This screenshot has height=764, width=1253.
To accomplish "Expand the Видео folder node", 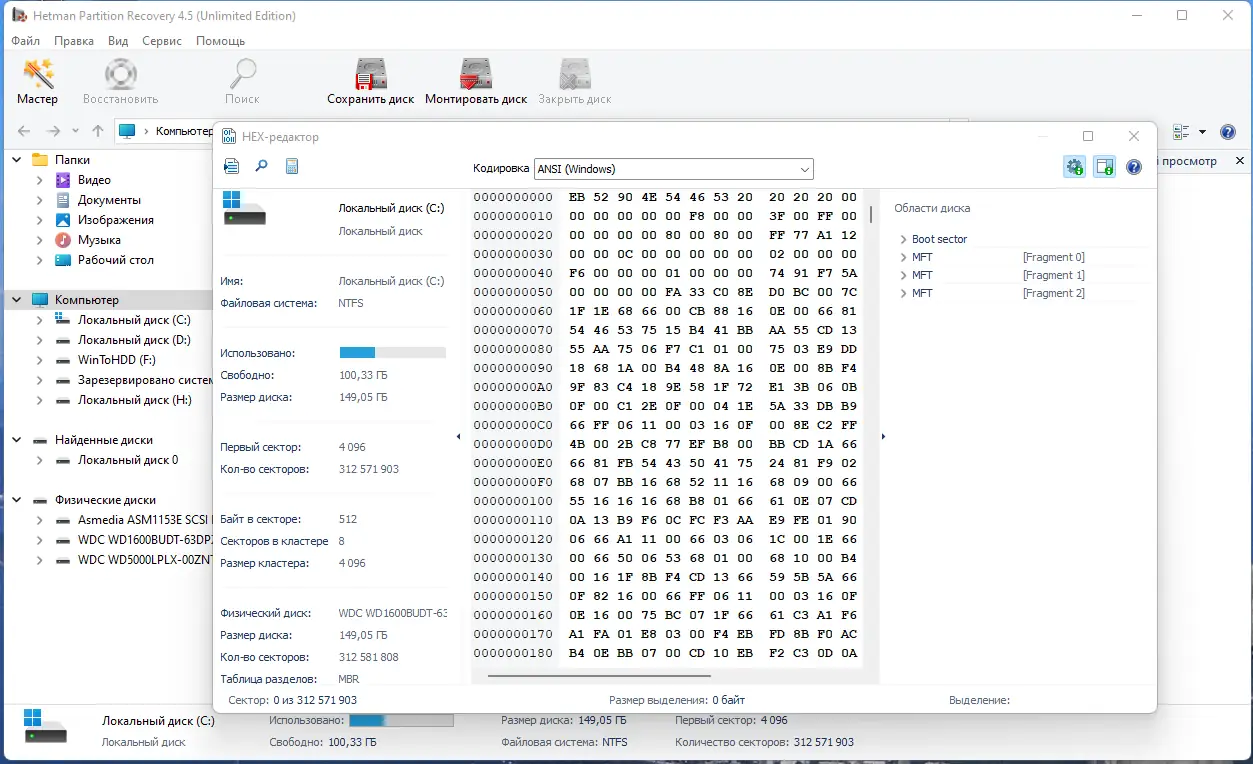I will 40,180.
